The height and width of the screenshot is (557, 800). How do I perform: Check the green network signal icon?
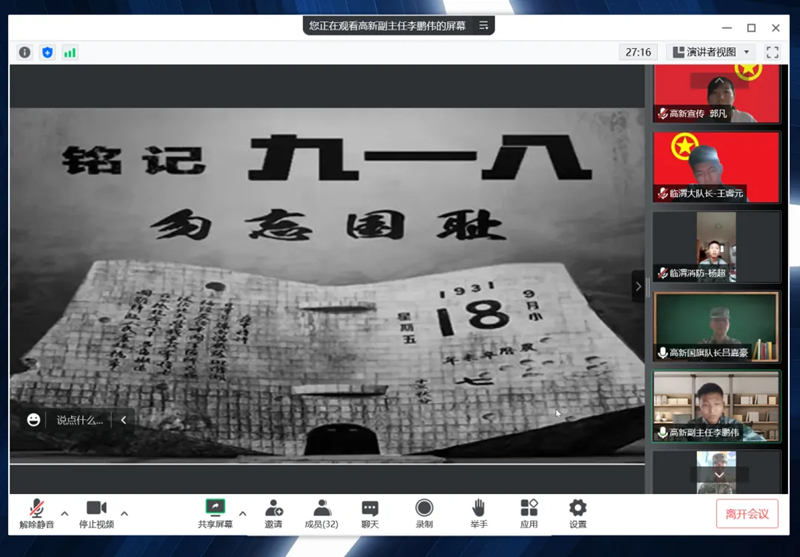coord(70,52)
